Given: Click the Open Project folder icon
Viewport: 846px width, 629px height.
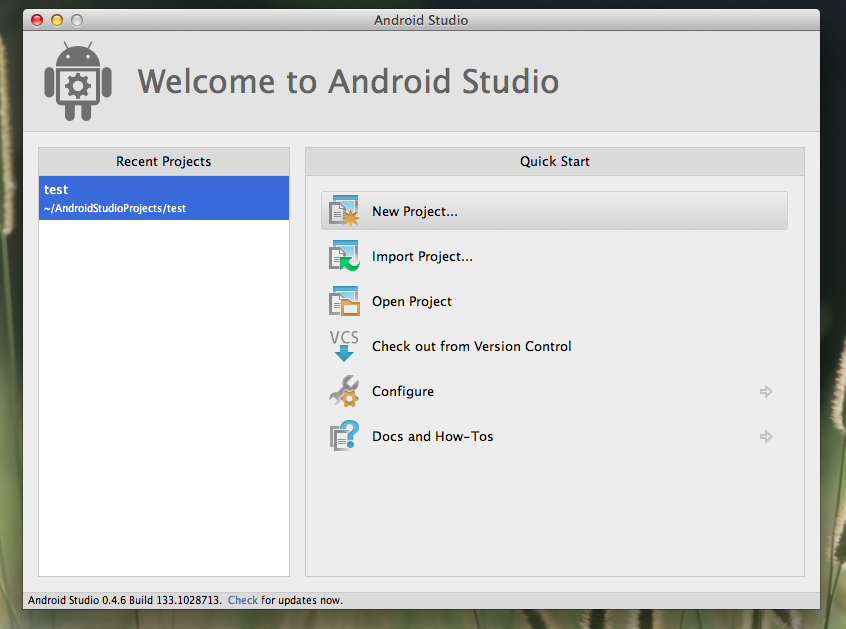Looking at the screenshot, I should [344, 301].
